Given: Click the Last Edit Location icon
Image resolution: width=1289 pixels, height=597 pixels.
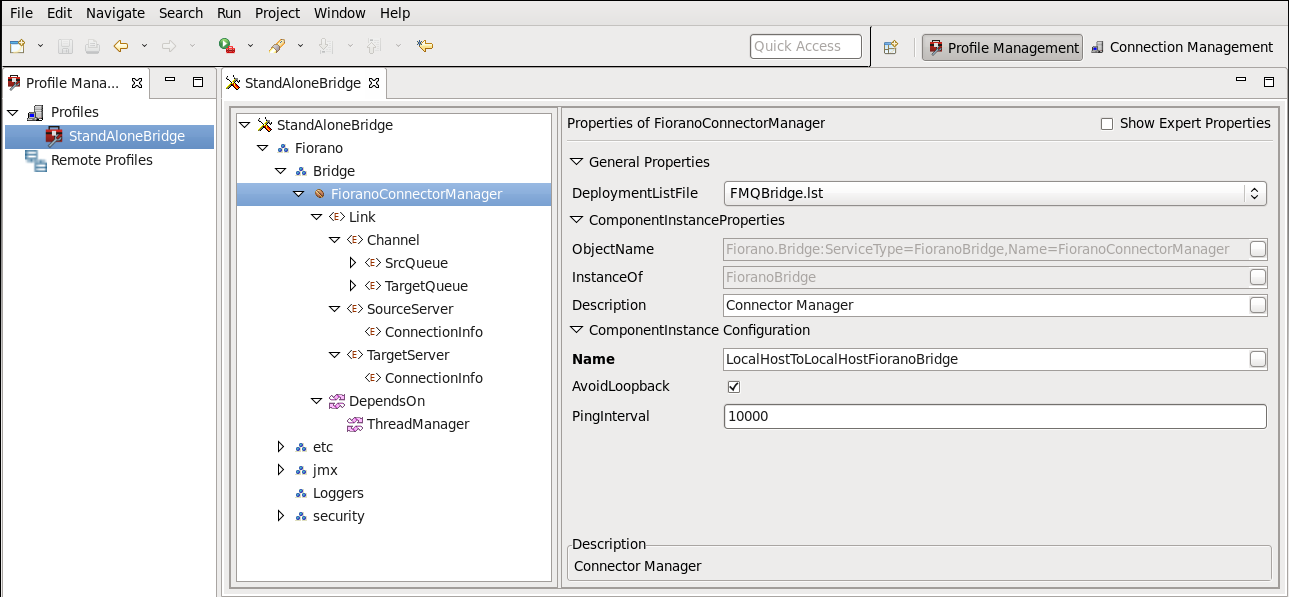Looking at the screenshot, I should pos(425,46).
